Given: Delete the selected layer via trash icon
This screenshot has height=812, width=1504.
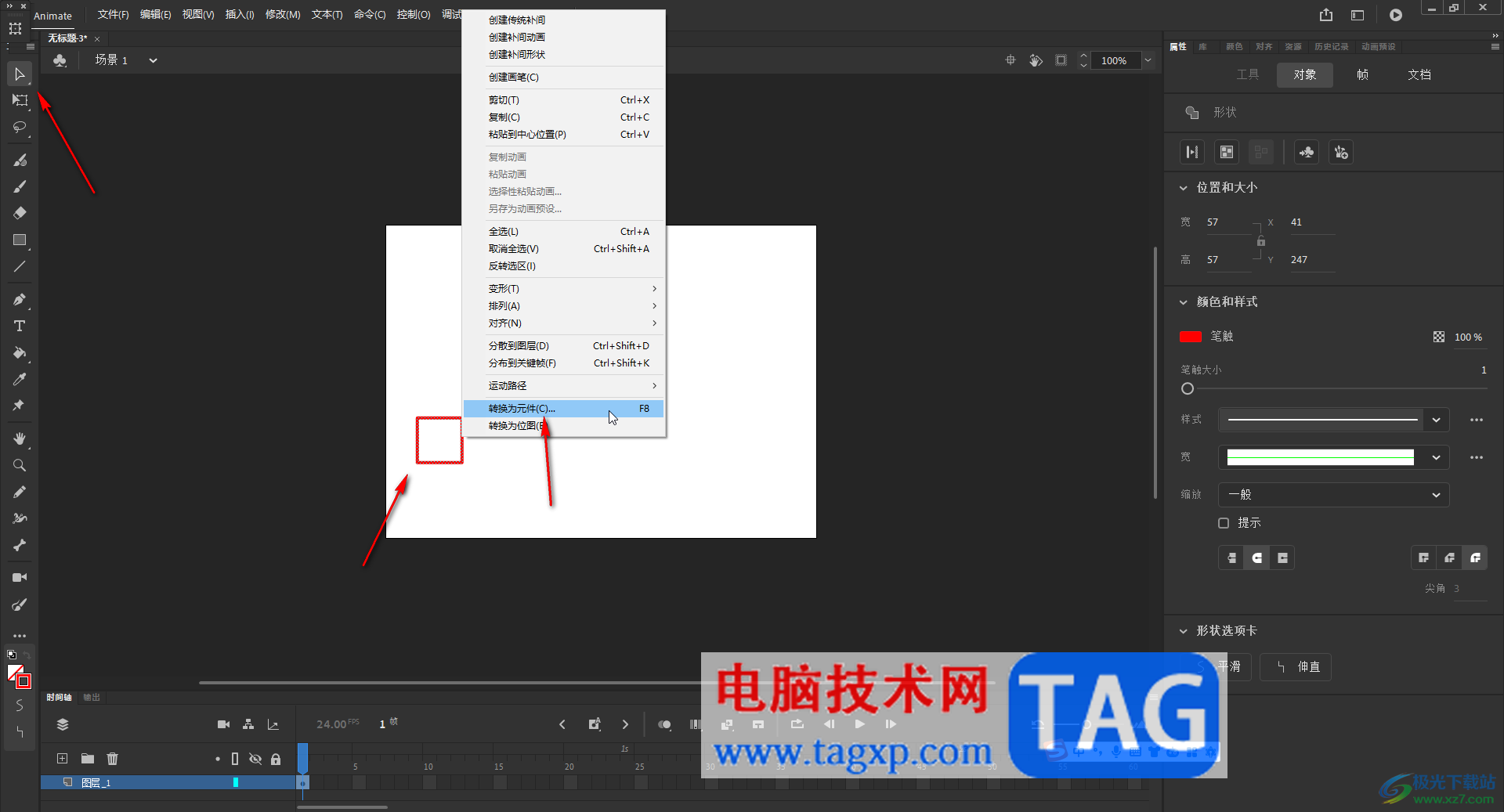Looking at the screenshot, I should [x=113, y=758].
